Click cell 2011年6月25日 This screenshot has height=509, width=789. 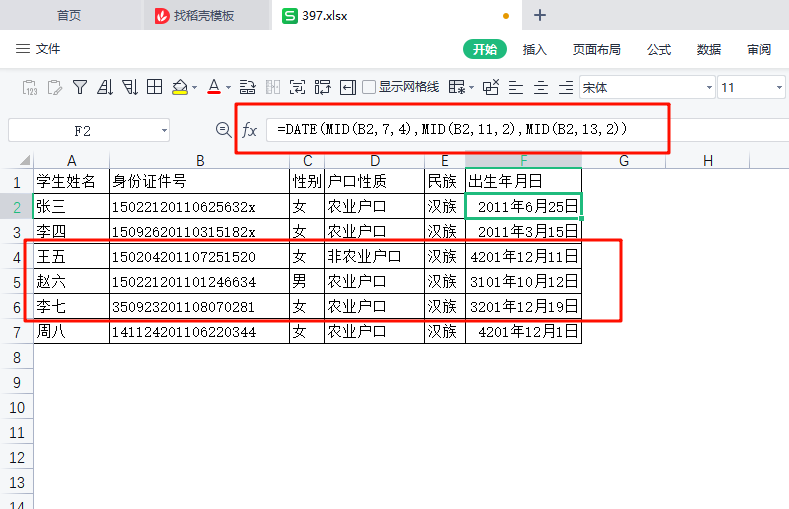524,206
